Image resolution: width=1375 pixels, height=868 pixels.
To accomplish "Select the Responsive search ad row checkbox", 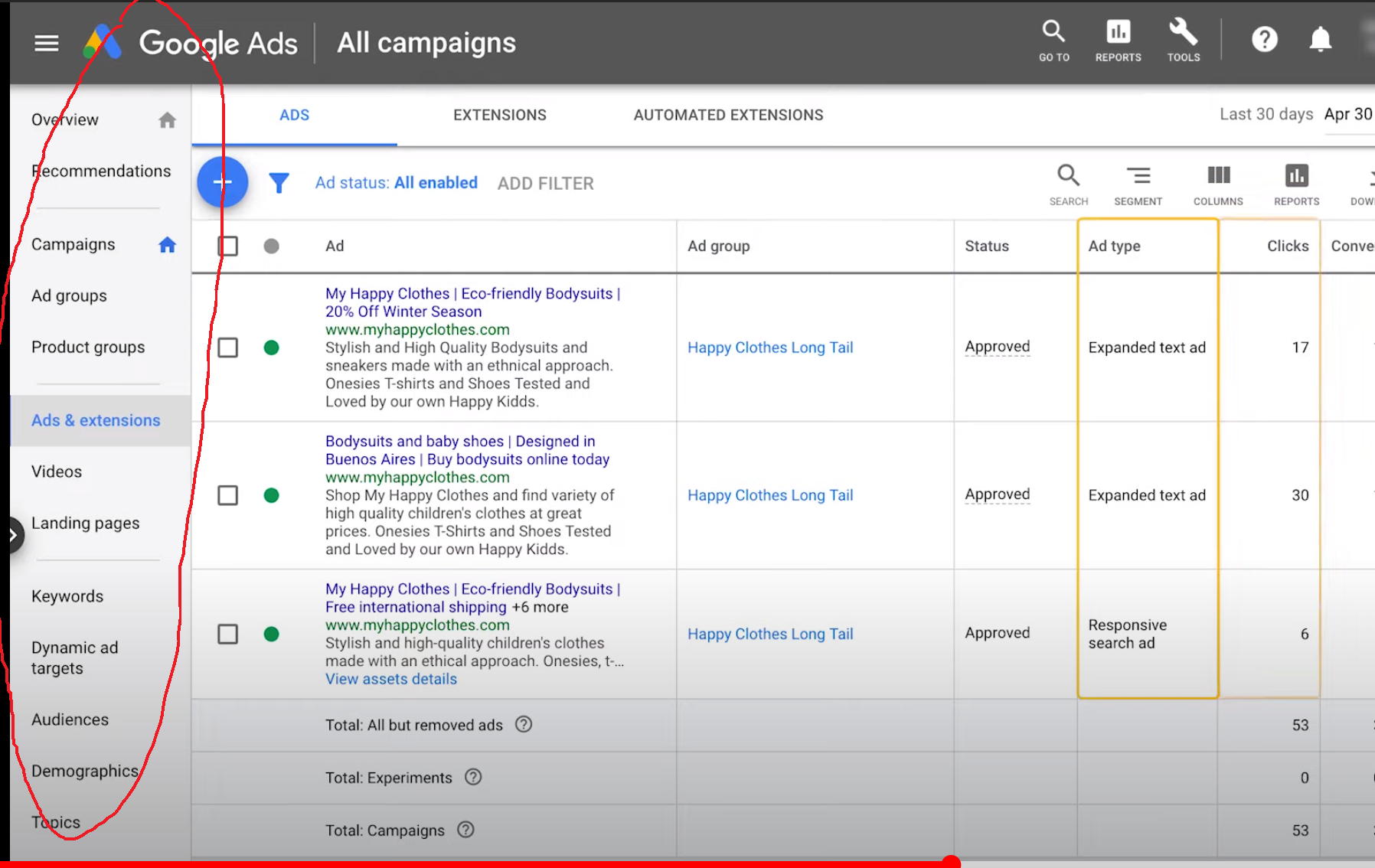I will (227, 634).
